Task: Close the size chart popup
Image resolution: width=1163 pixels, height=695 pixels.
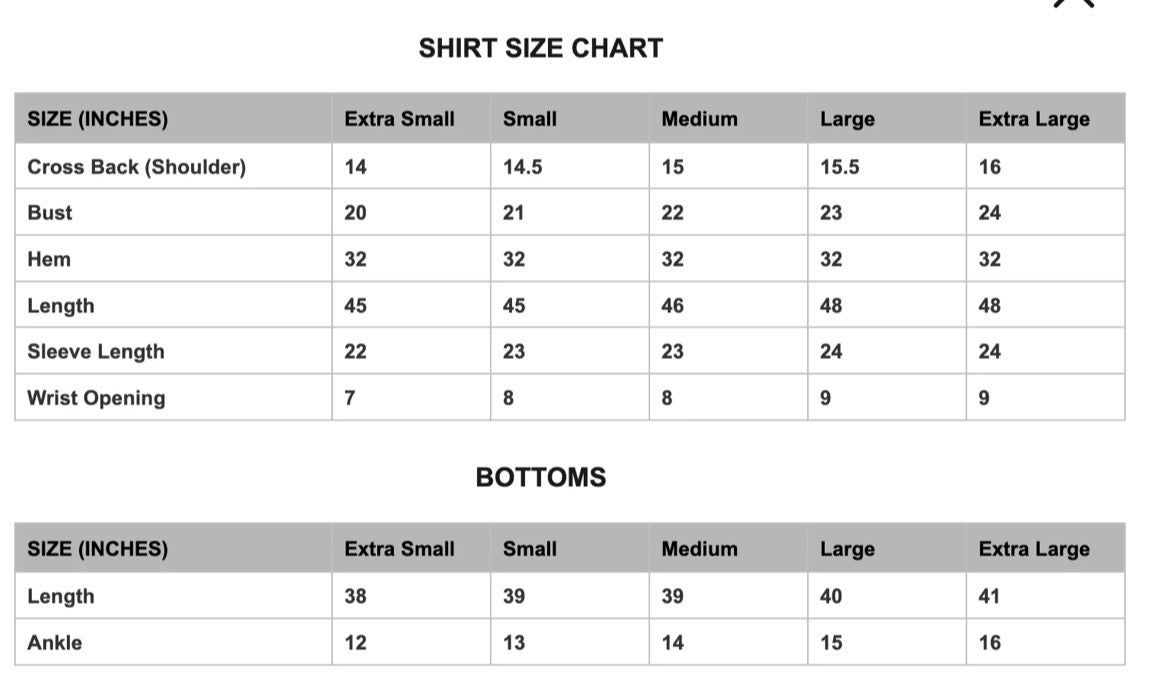Action: click(x=1073, y=4)
